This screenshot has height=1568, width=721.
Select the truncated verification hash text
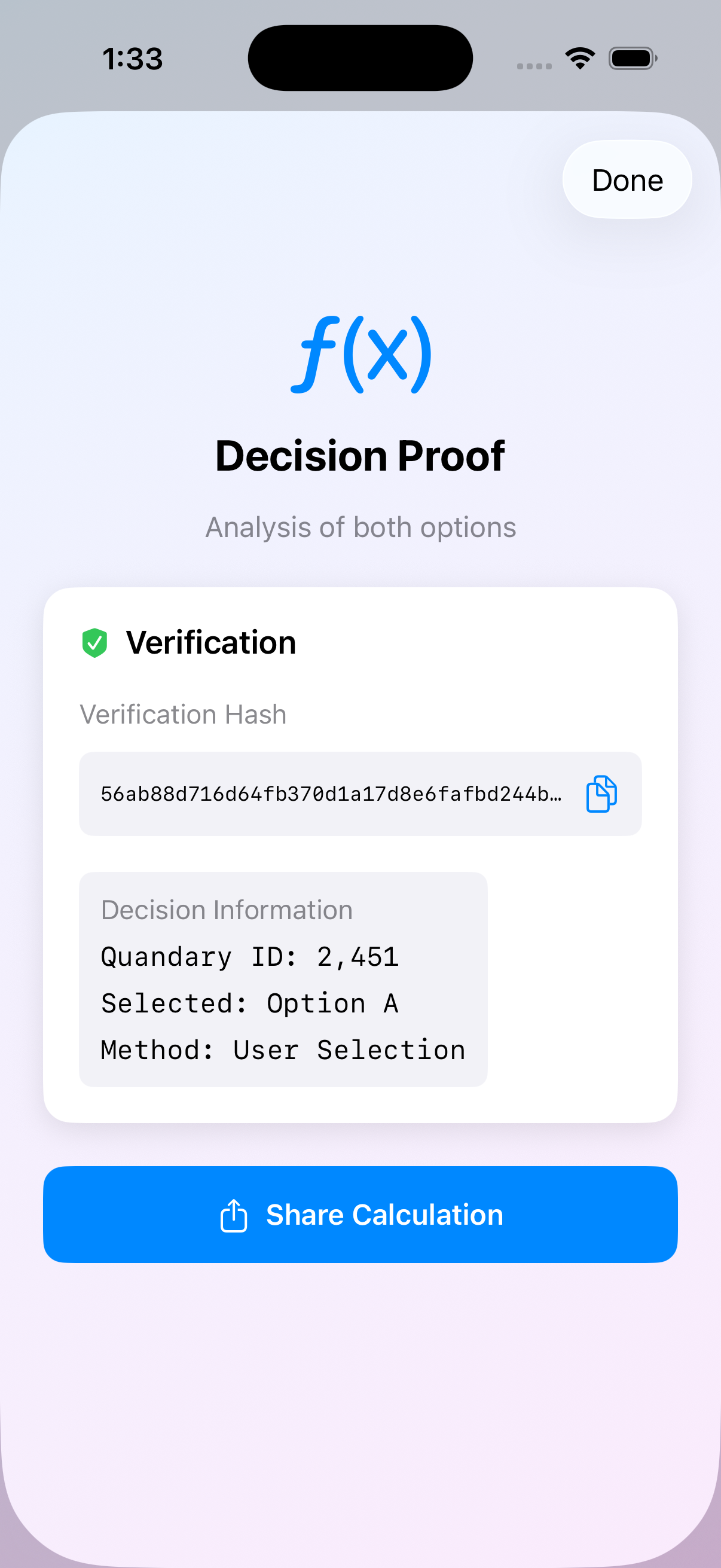click(331, 794)
